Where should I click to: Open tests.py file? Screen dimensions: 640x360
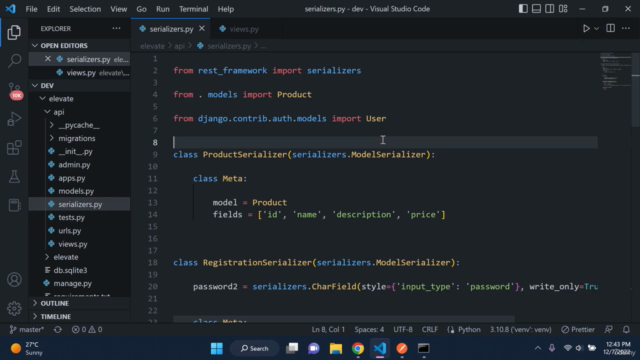click(x=79, y=218)
